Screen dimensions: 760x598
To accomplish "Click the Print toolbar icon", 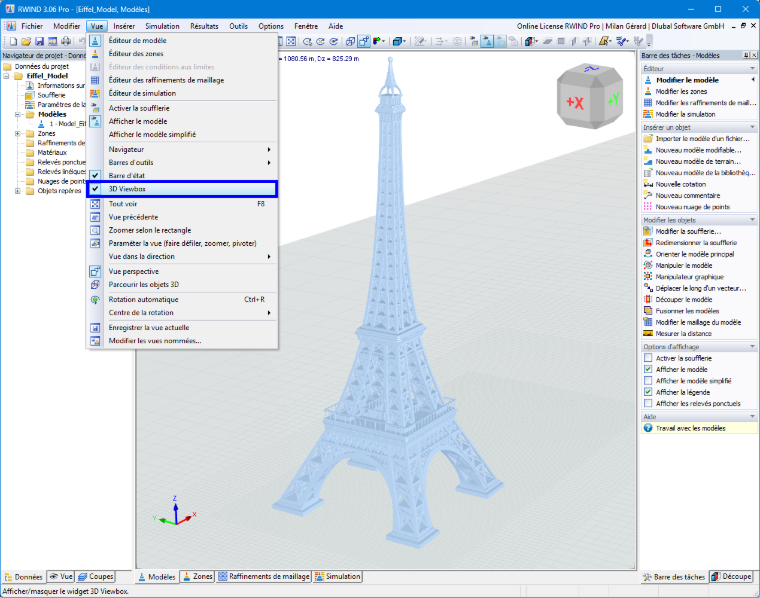I will pos(65,42).
